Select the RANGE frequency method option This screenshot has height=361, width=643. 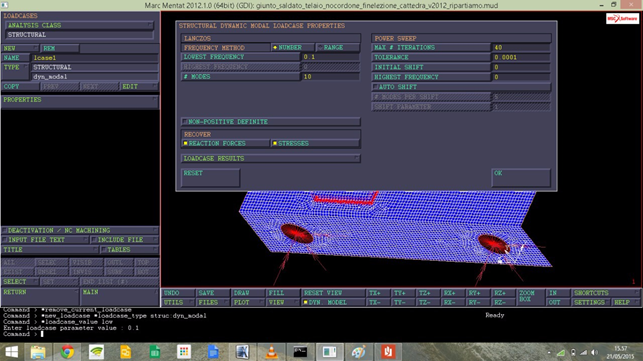tap(338, 48)
